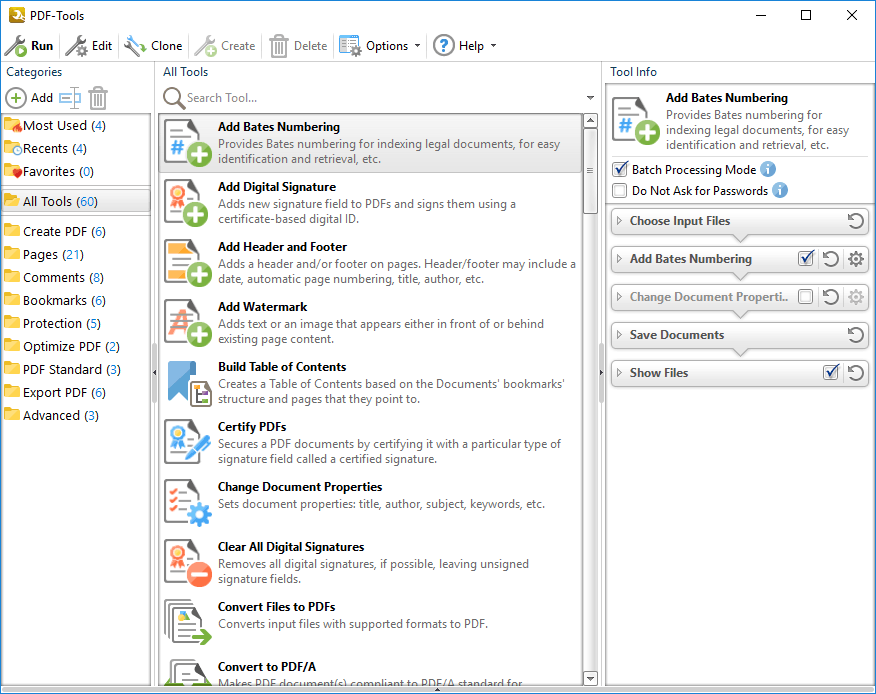This screenshot has height=694, width=876.
Task: Open search tool dropdown arrow
Action: pyautogui.click(x=591, y=98)
